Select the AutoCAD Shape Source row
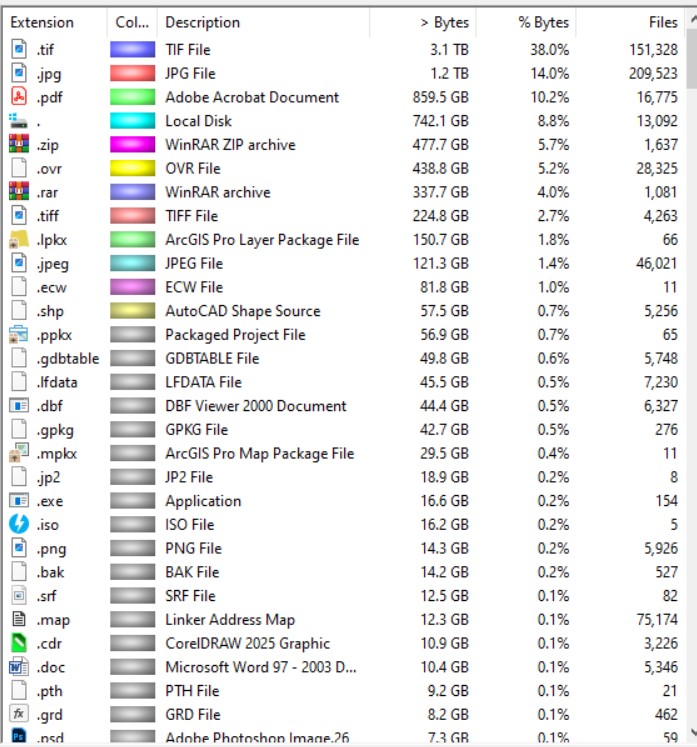 (x=242, y=311)
